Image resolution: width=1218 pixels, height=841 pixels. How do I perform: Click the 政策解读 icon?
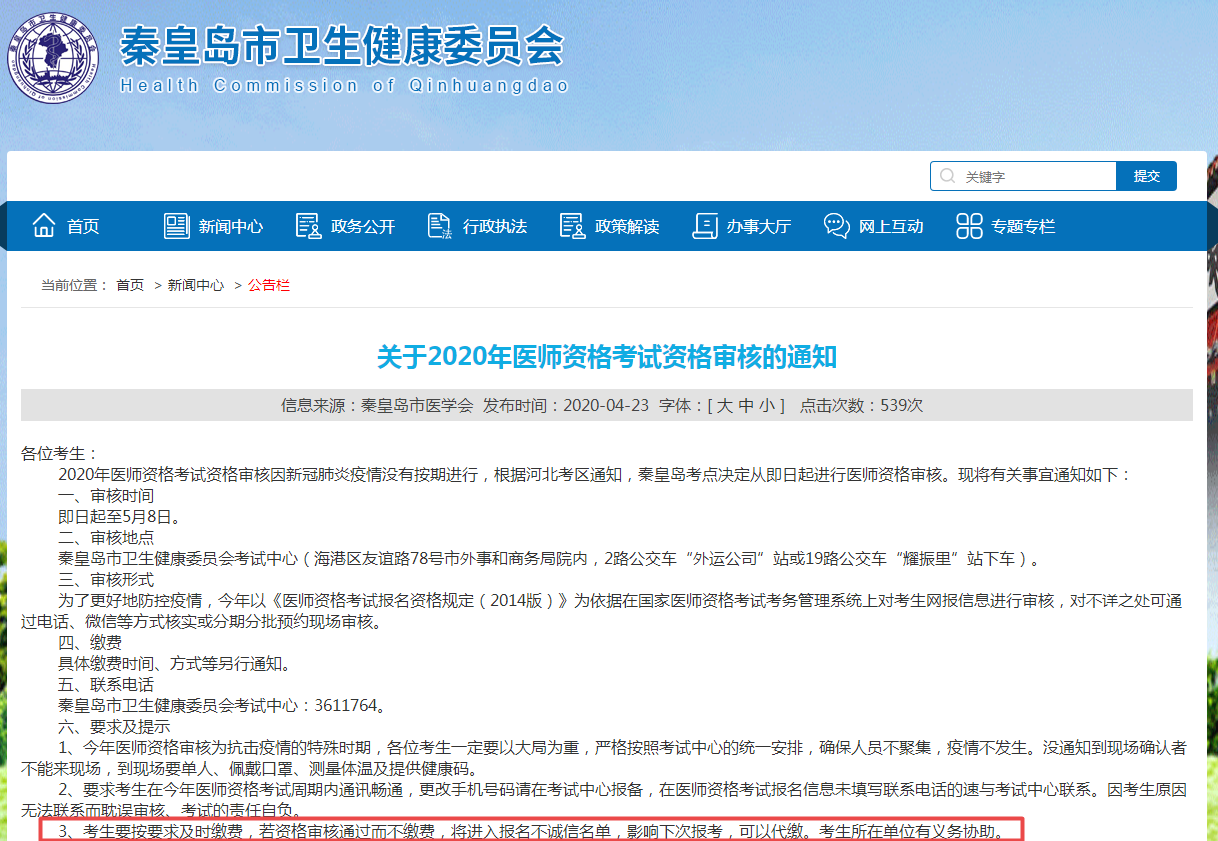tap(572, 226)
